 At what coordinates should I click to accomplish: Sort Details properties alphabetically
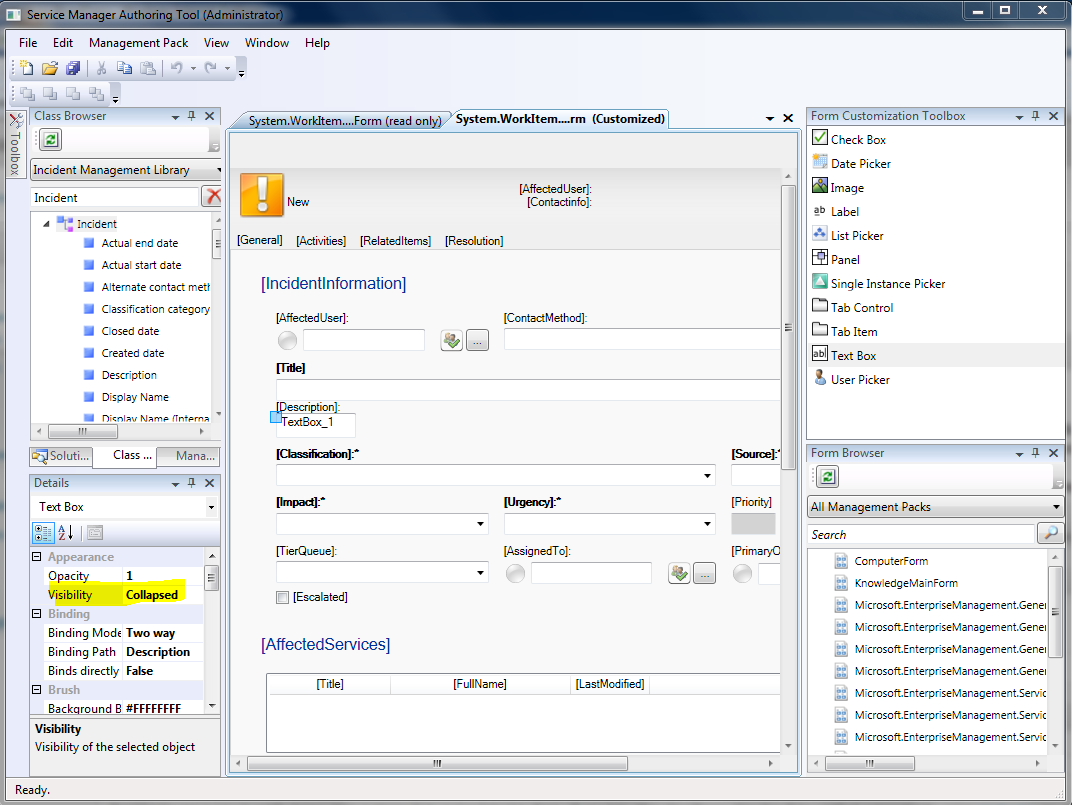pyautogui.click(x=66, y=533)
